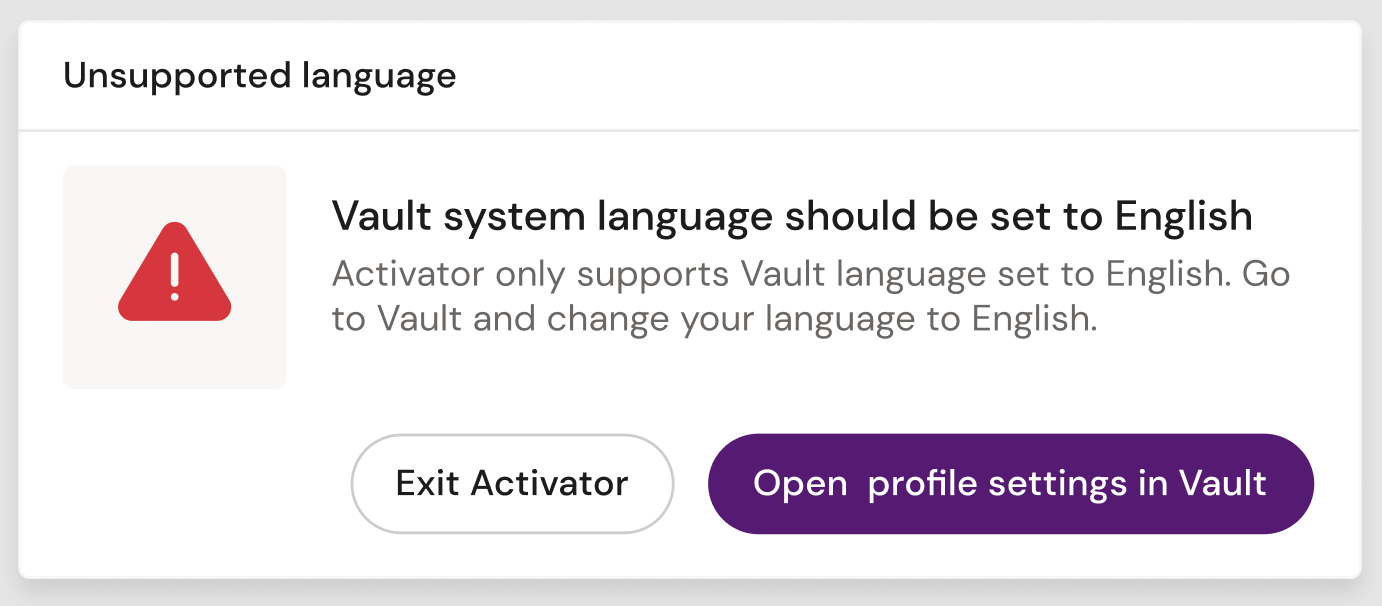Click the word "Vault" starting the bold heading
The height and width of the screenshot is (606, 1382).
(x=374, y=216)
